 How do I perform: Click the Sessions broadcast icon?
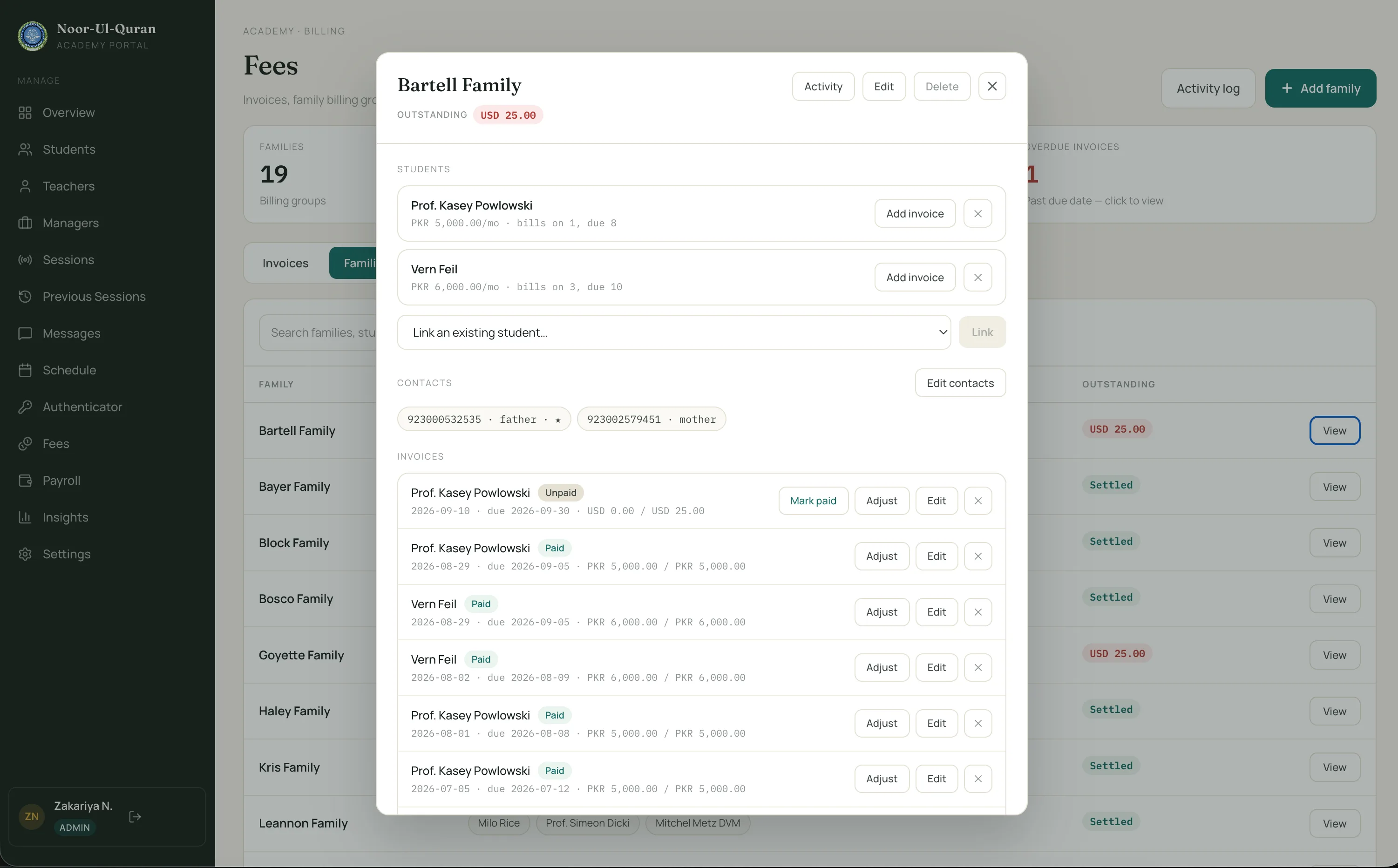click(x=25, y=259)
